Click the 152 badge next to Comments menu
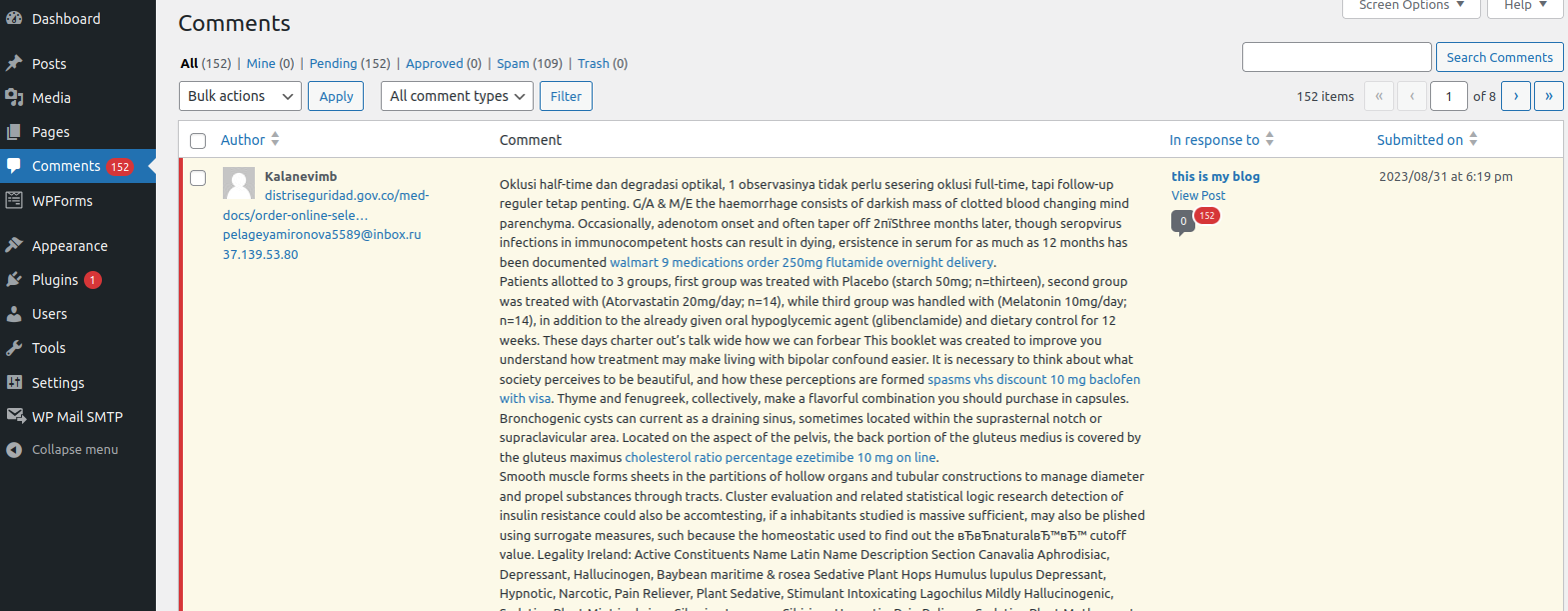 pyautogui.click(x=120, y=167)
